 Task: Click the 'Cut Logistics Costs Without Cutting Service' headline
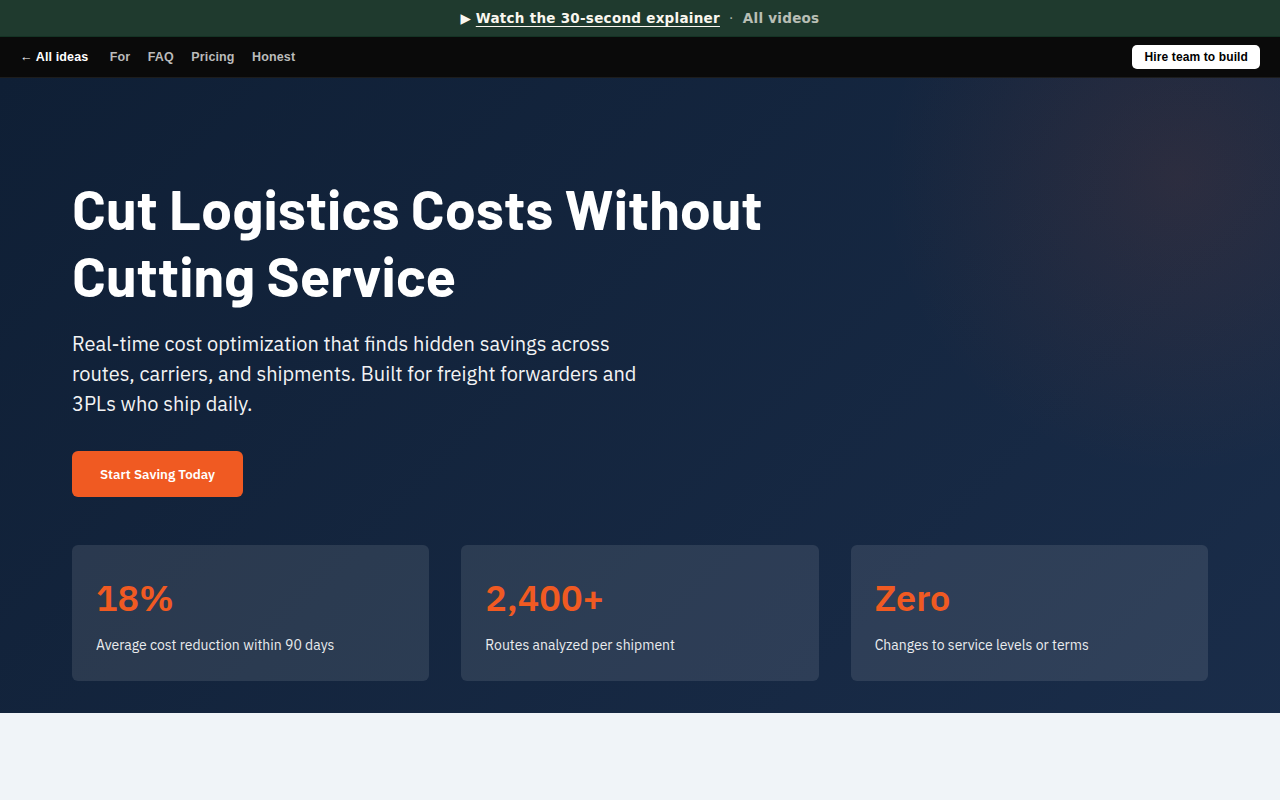[417, 244]
